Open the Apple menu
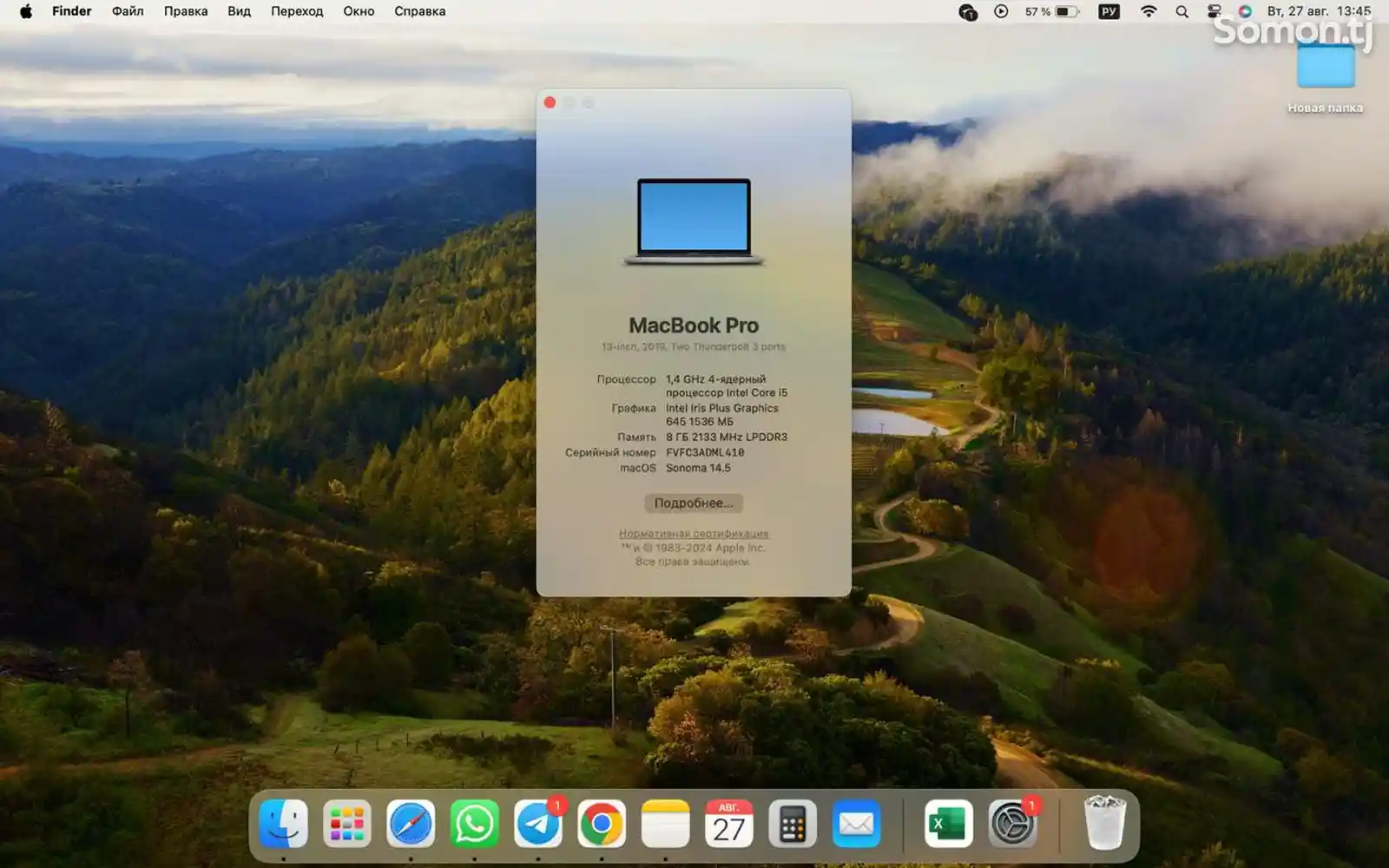The image size is (1389, 868). (x=26, y=11)
